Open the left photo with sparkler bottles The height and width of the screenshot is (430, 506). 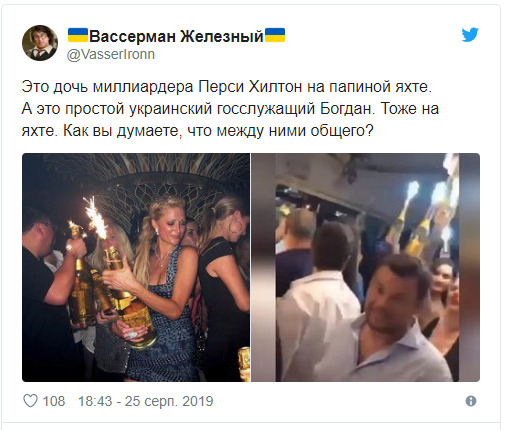pos(136,267)
